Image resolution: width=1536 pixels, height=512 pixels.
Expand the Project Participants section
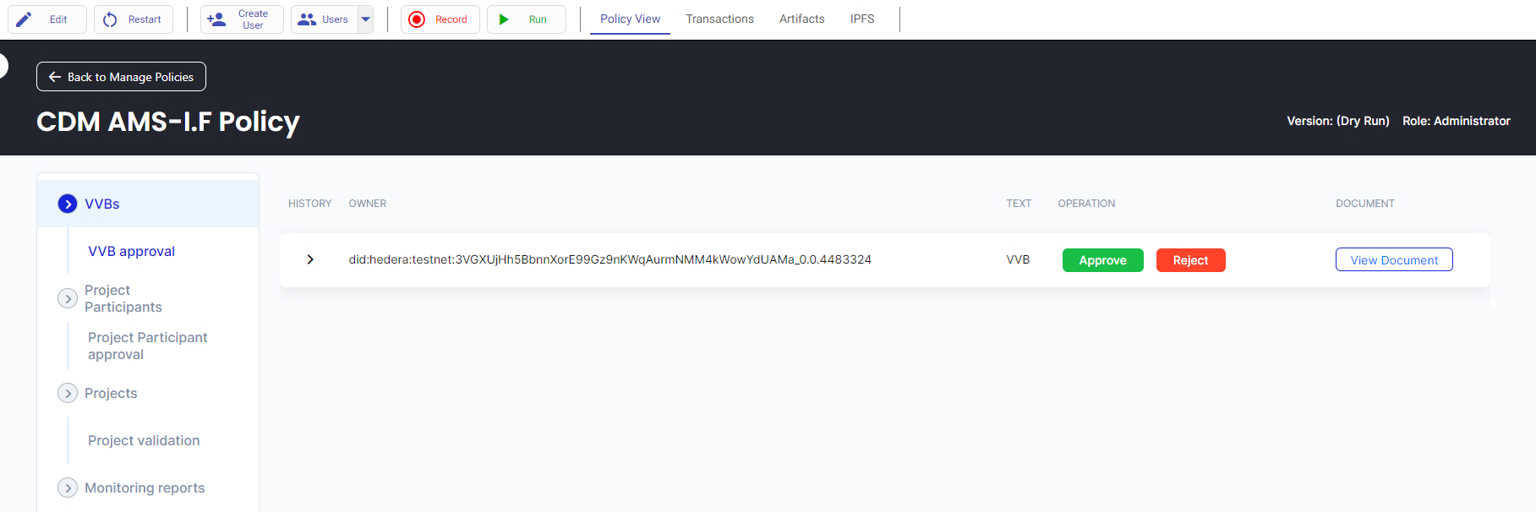coord(68,298)
